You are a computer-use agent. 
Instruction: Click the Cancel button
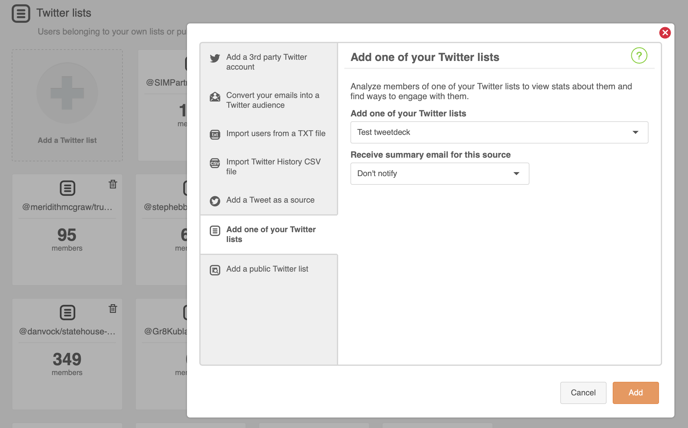click(583, 392)
